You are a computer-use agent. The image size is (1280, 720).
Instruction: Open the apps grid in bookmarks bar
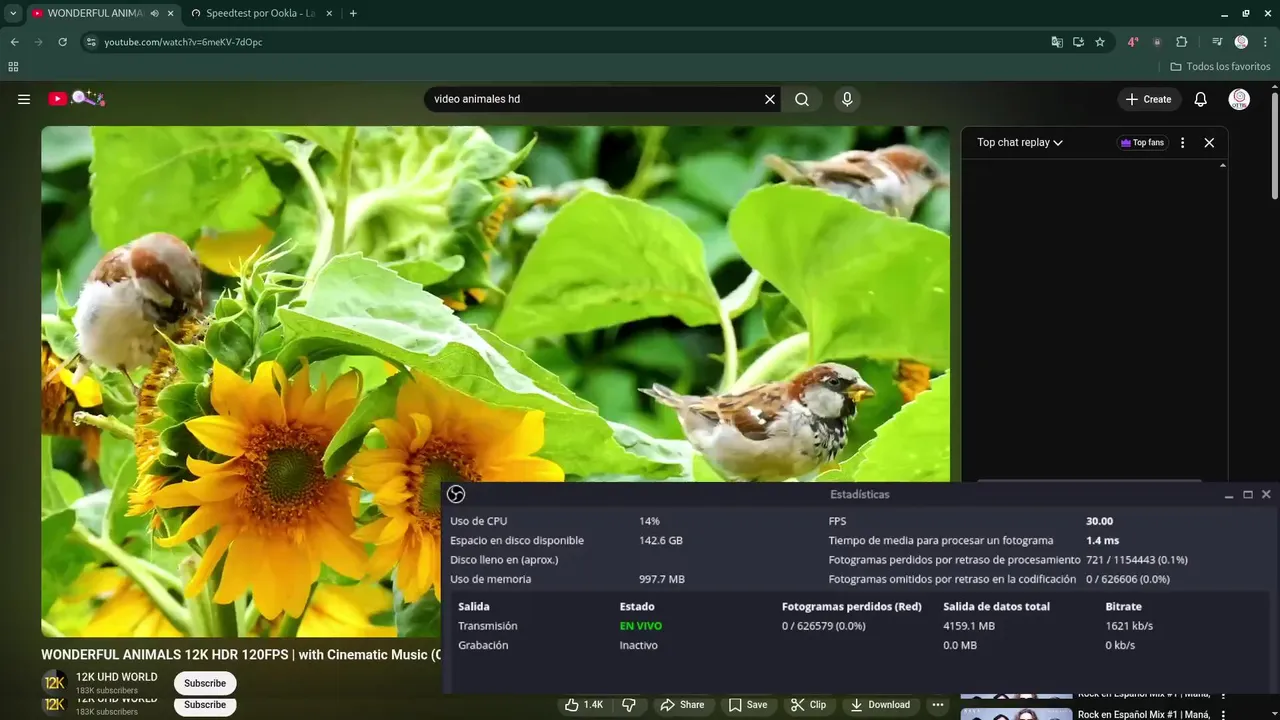tap(13, 67)
